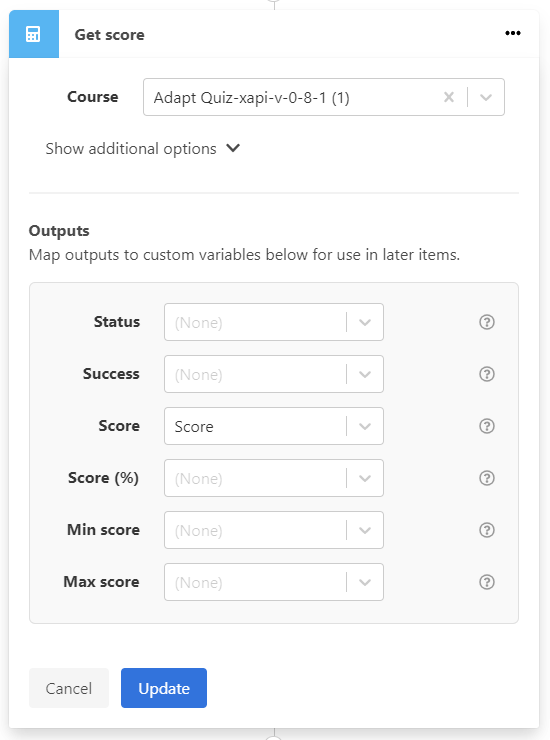Screen dimensions: 550x740
Task: Clear the selected Course value
Action: point(449,97)
